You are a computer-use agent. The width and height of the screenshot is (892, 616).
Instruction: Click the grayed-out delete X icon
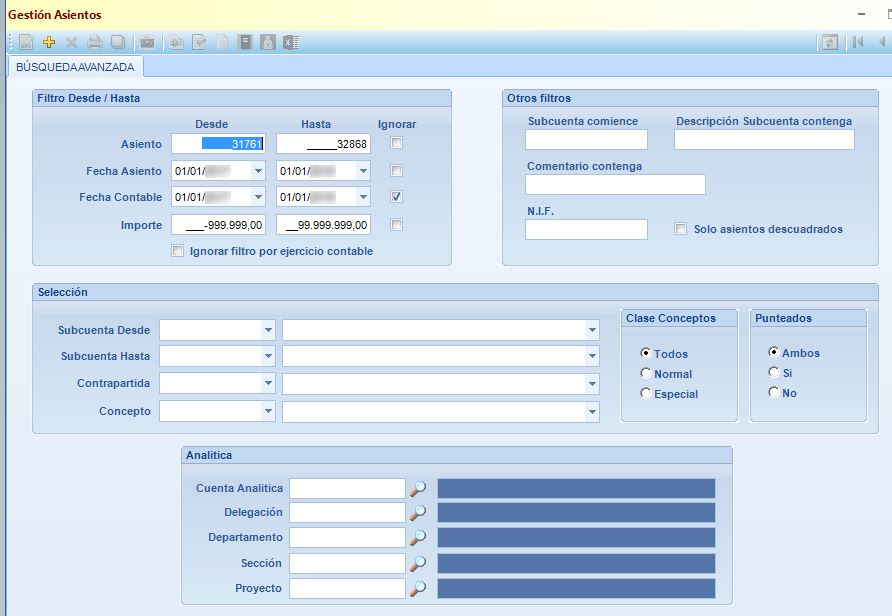(x=71, y=42)
